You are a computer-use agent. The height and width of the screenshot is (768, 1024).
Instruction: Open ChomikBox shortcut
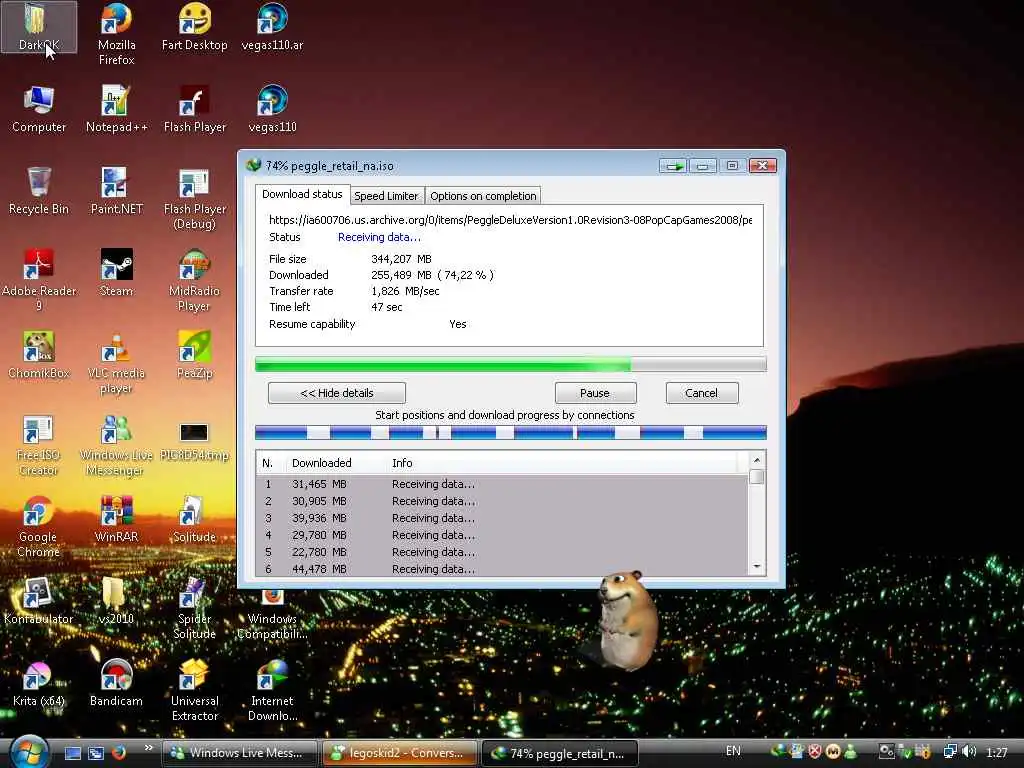point(39,355)
